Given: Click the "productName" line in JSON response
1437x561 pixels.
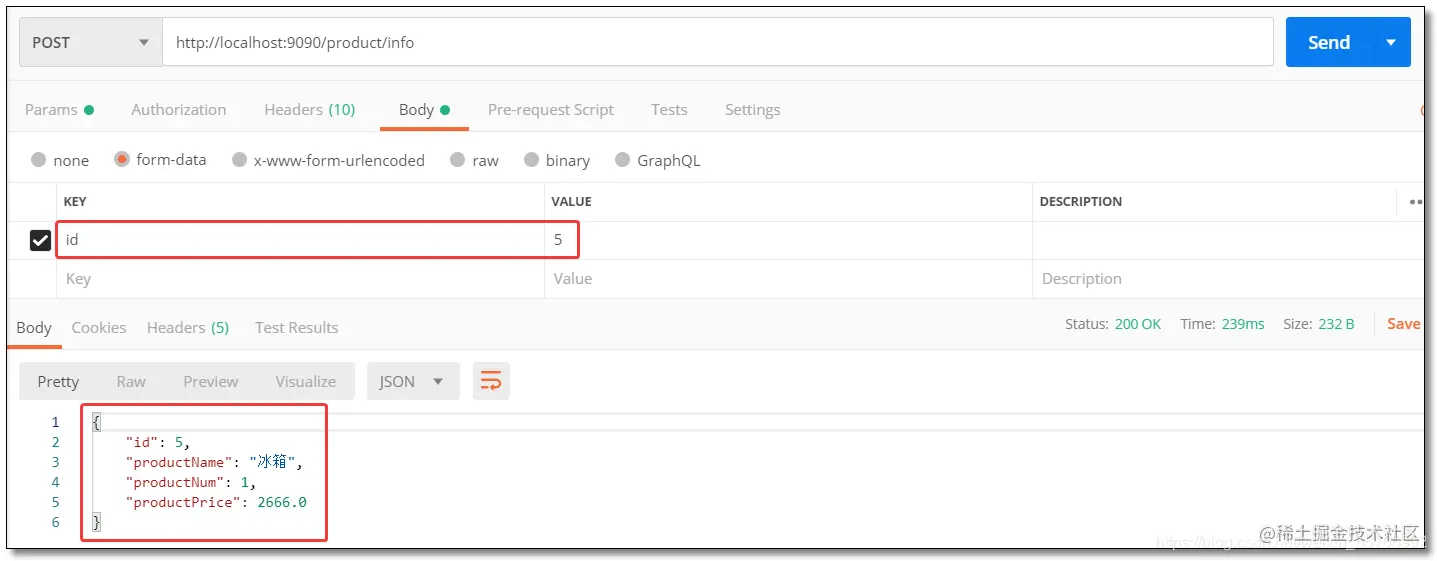Looking at the screenshot, I should click(213, 462).
